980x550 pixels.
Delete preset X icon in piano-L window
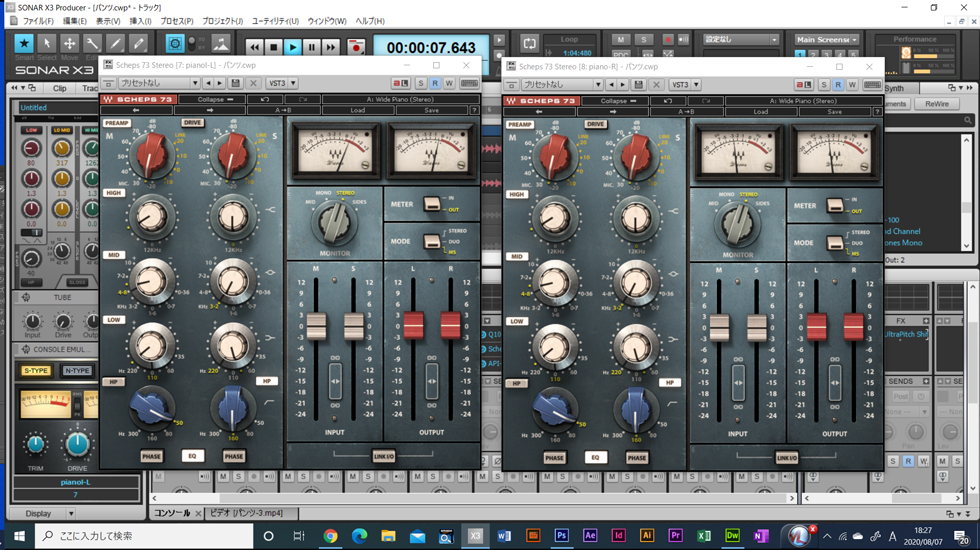coord(253,83)
